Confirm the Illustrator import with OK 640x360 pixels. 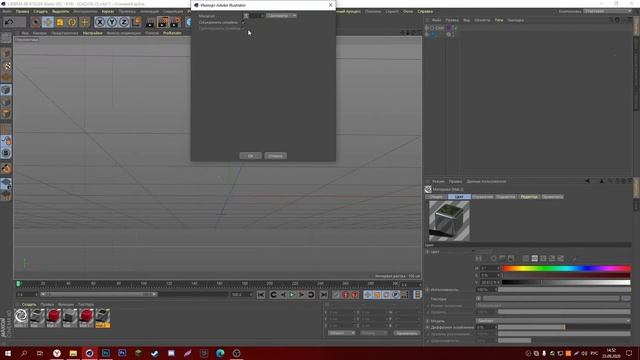tap(251, 156)
